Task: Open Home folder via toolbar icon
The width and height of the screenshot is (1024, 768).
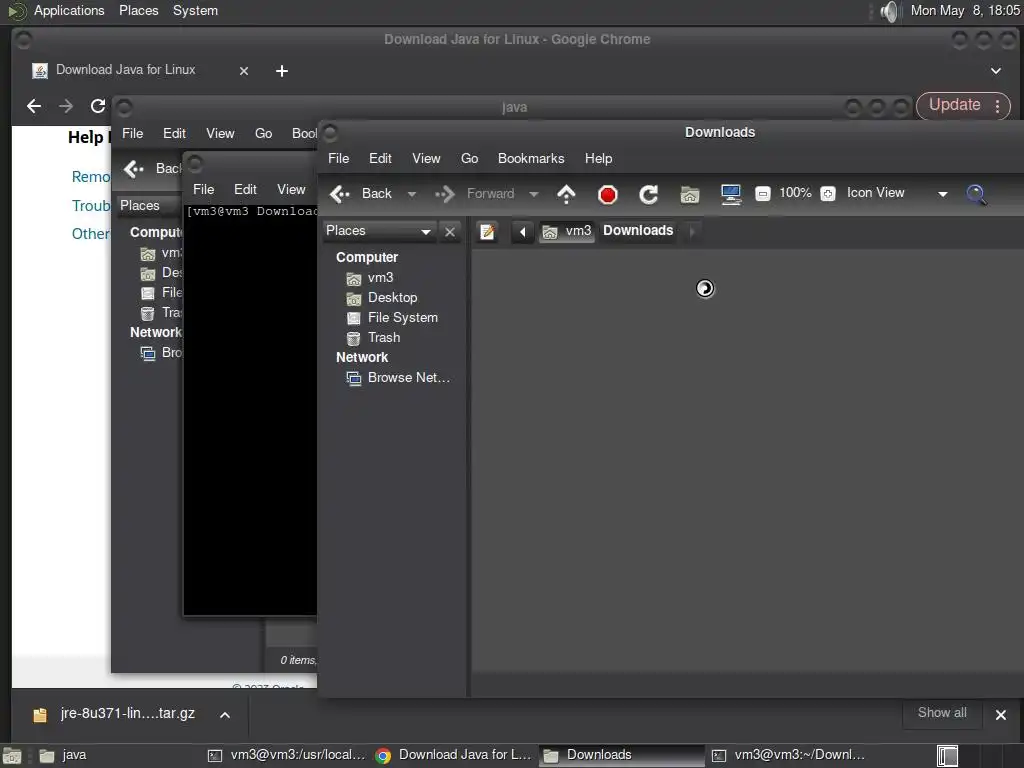Action: [x=690, y=194]
